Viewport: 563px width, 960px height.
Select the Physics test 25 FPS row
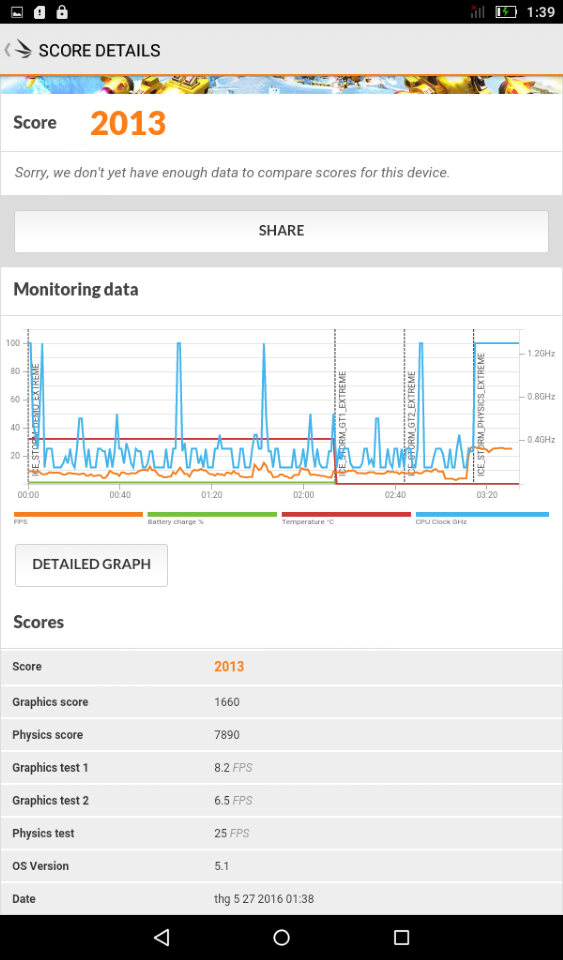click(282, 833)
